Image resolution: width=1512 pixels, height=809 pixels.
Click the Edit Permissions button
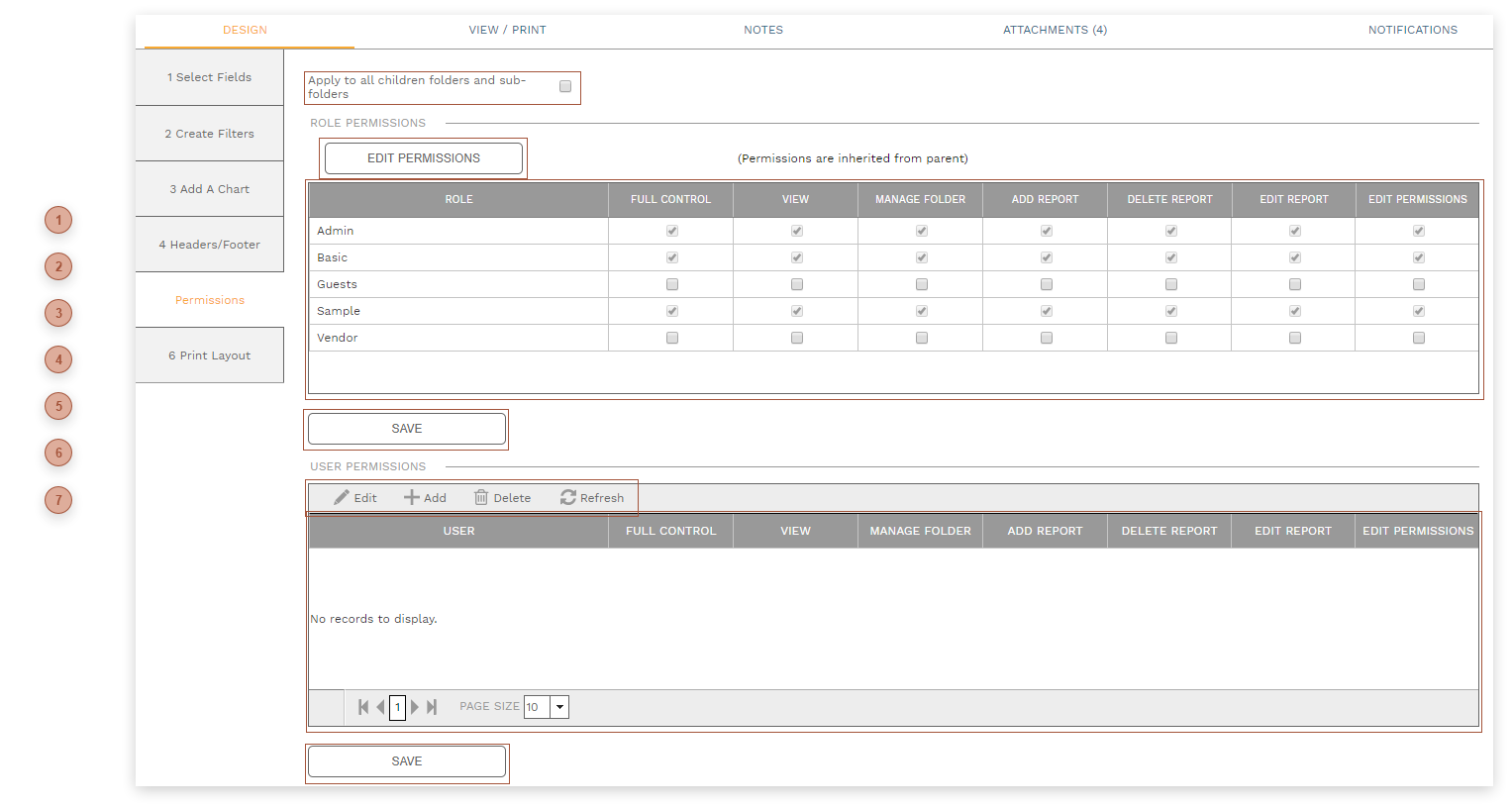click(424, 158)
